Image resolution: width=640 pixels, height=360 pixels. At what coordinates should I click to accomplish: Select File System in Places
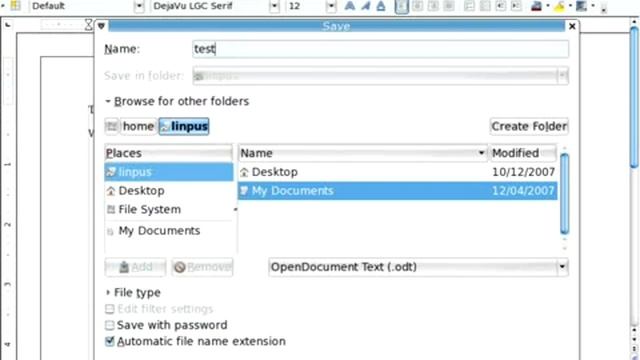[169, 209]
